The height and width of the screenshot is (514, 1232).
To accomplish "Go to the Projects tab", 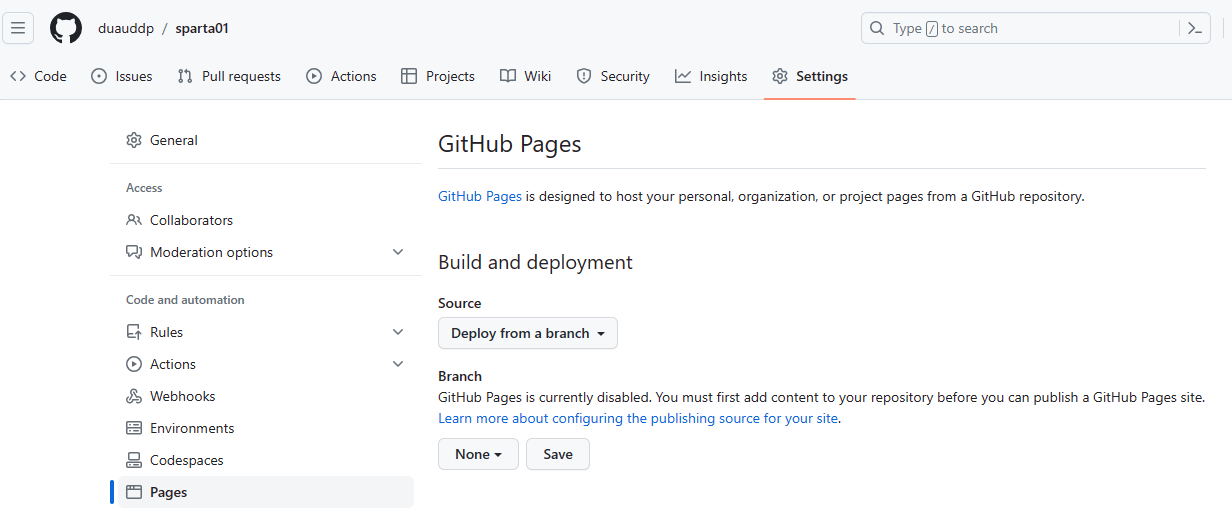I will (438, 76).
